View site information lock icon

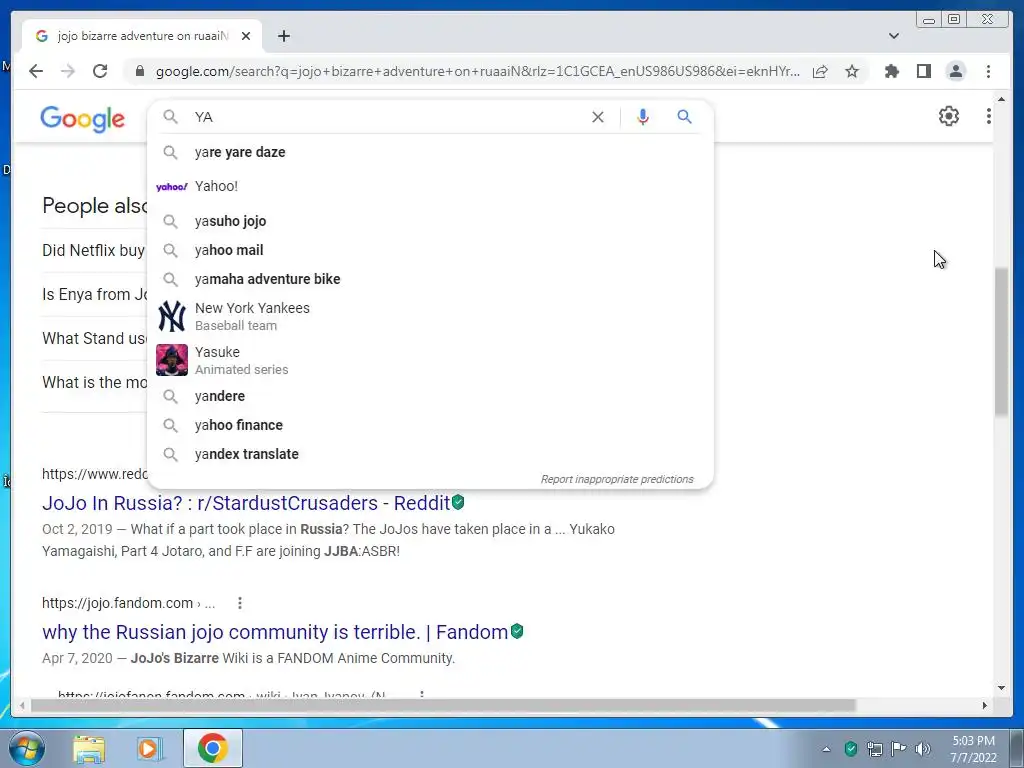pyautogui.click(x=139, y=71)
